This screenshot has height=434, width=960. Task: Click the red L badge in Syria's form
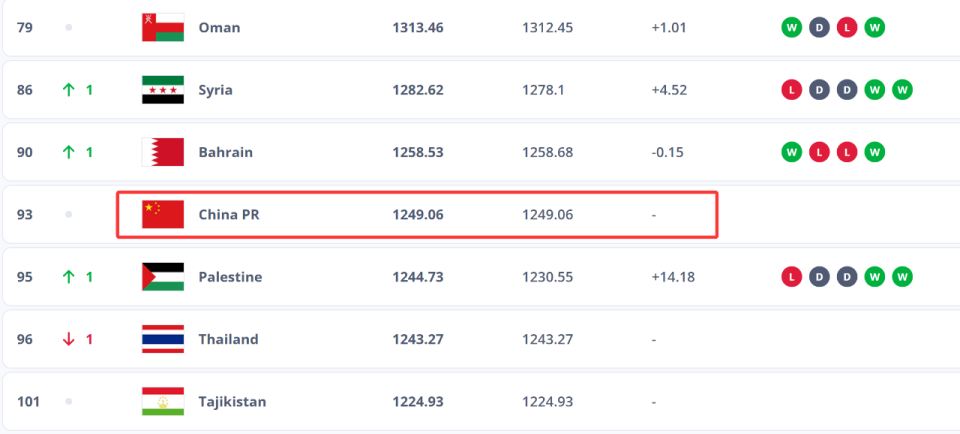tap(792, 90)
